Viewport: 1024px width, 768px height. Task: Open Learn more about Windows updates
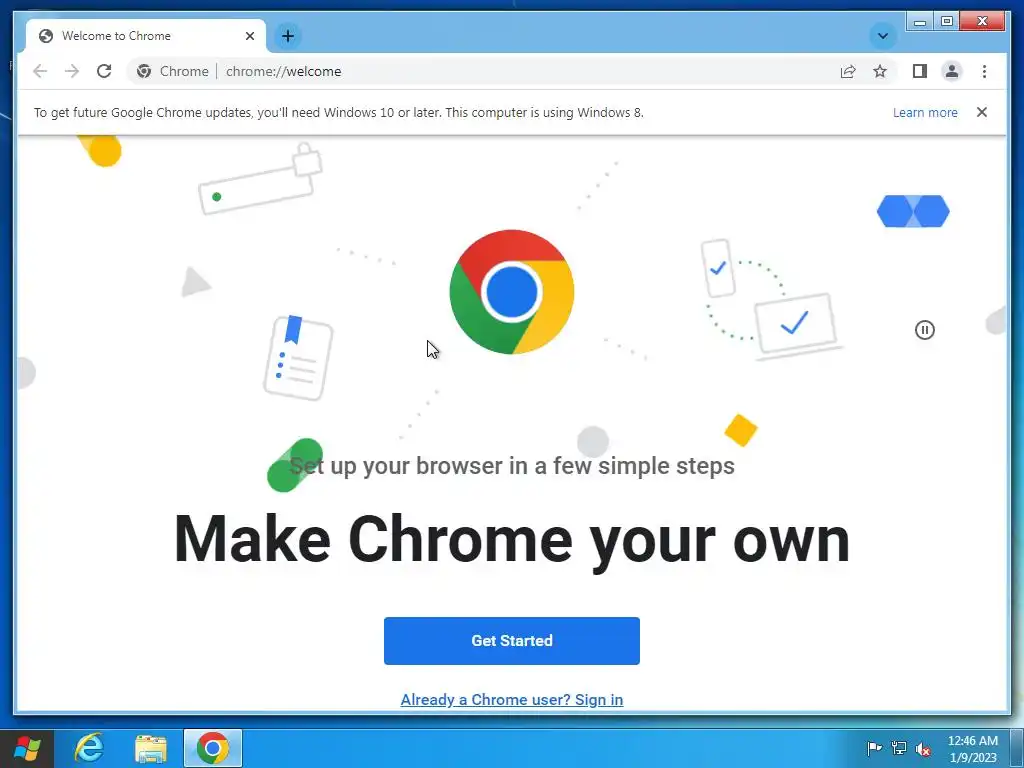coord(925,112)
